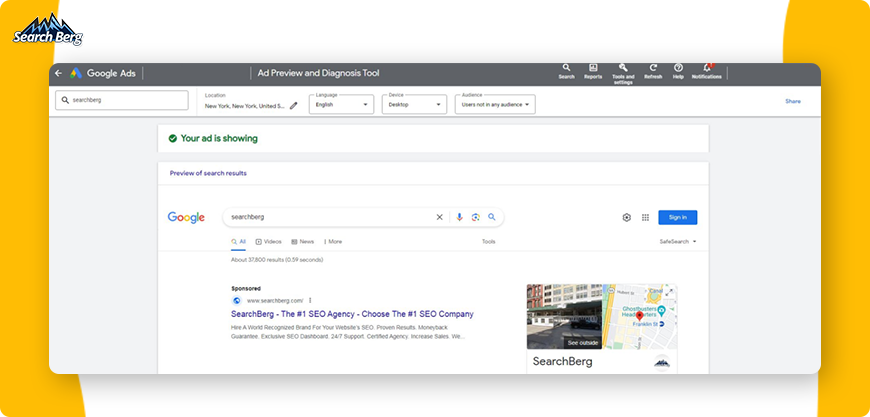Screen dimensions: 870x417
Task: Click the www.searchberg.com ad URL
Action: pos(275,301)
